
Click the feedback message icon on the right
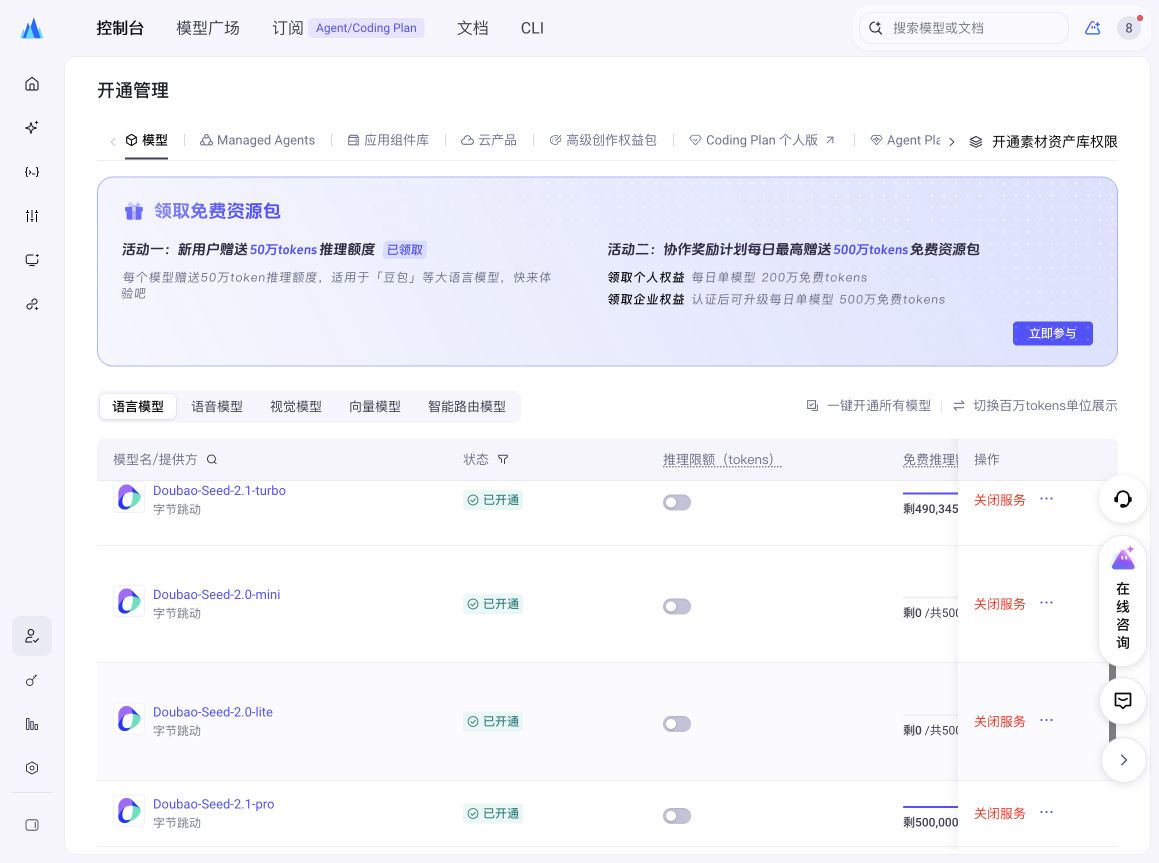point(1123,700)
